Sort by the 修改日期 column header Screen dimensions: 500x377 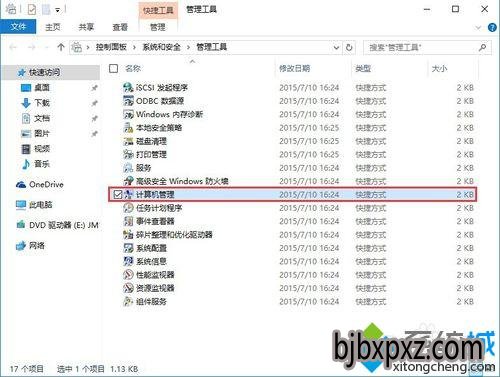coord(294,68)
